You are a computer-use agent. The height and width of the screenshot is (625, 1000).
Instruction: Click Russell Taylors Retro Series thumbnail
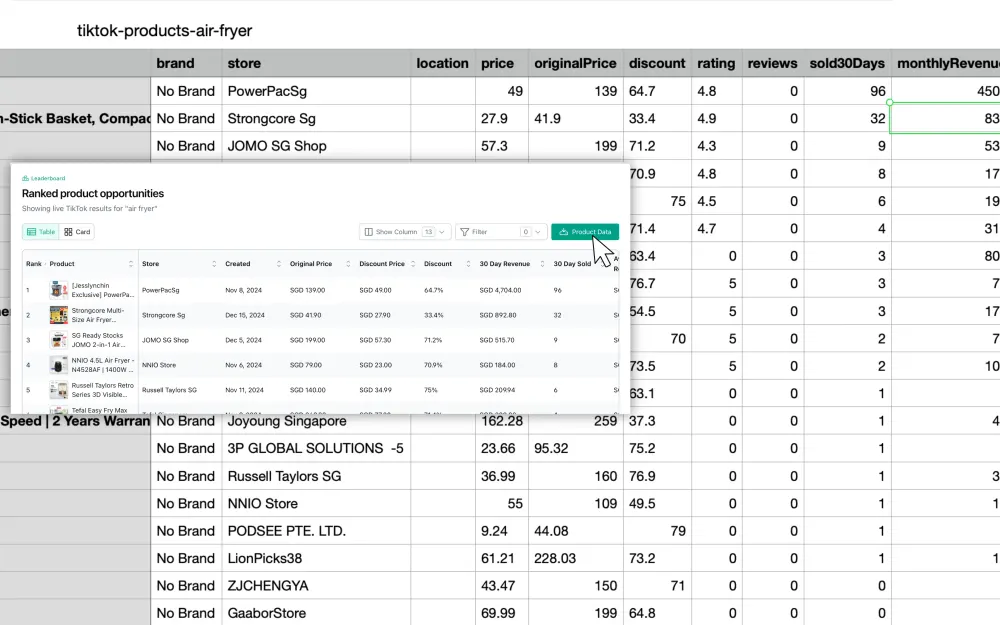tap(59, 390)
